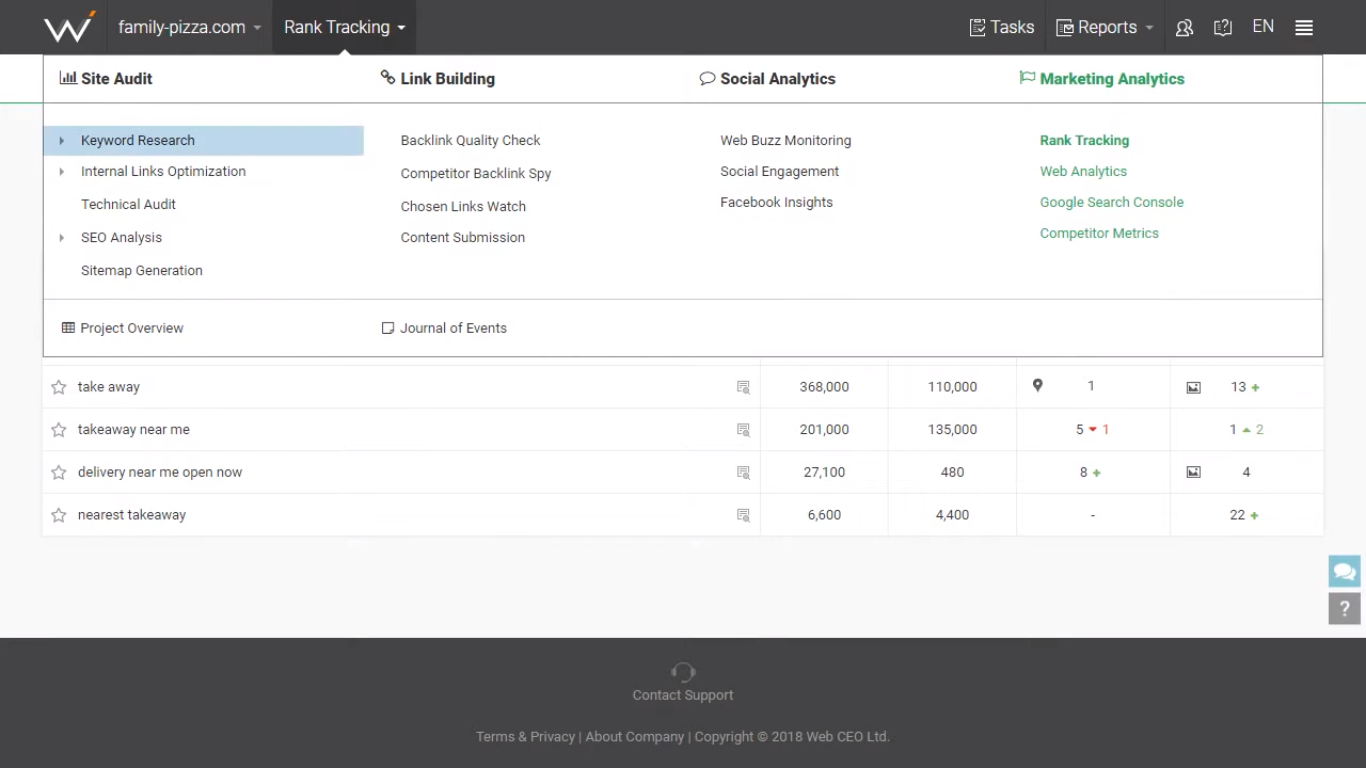Open Terms & Privacy footer link
Viewport: 1366px width, 768px height.
526,737
